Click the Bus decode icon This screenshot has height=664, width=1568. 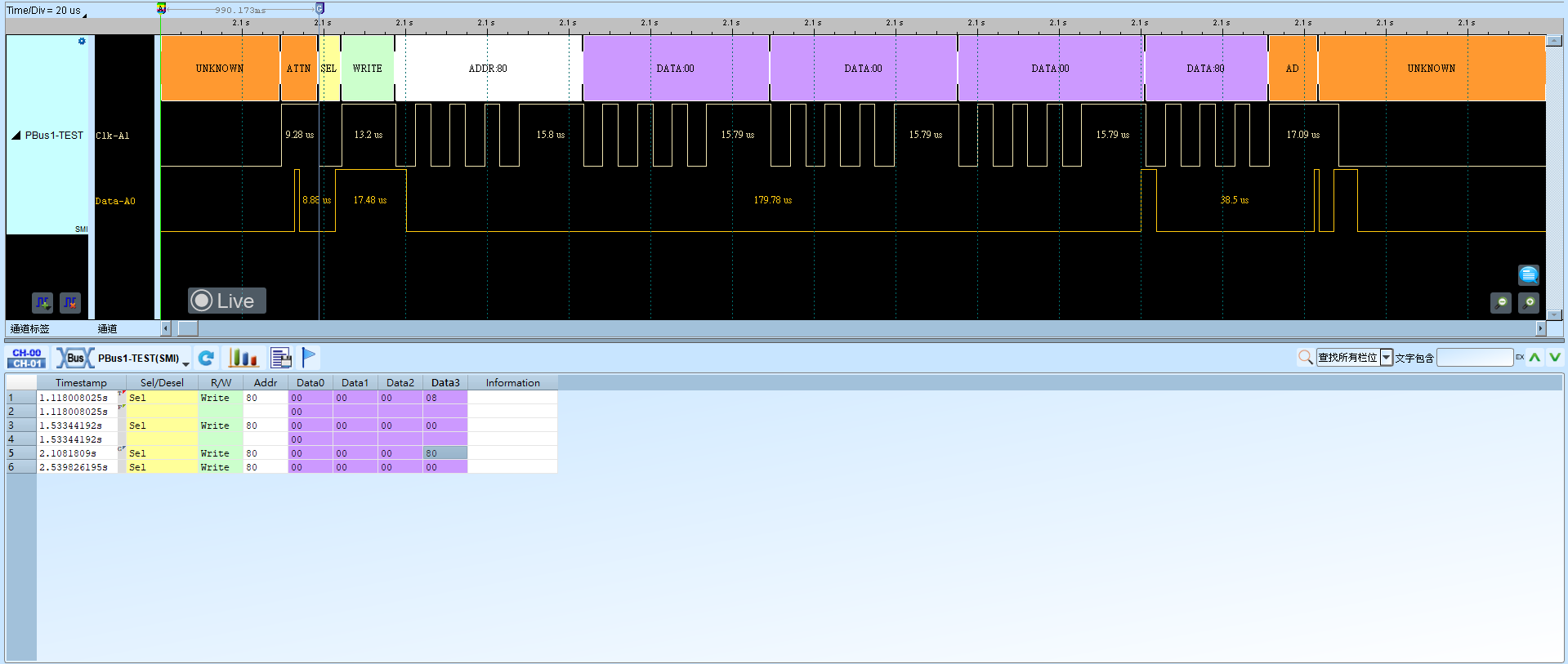[74, 358]
